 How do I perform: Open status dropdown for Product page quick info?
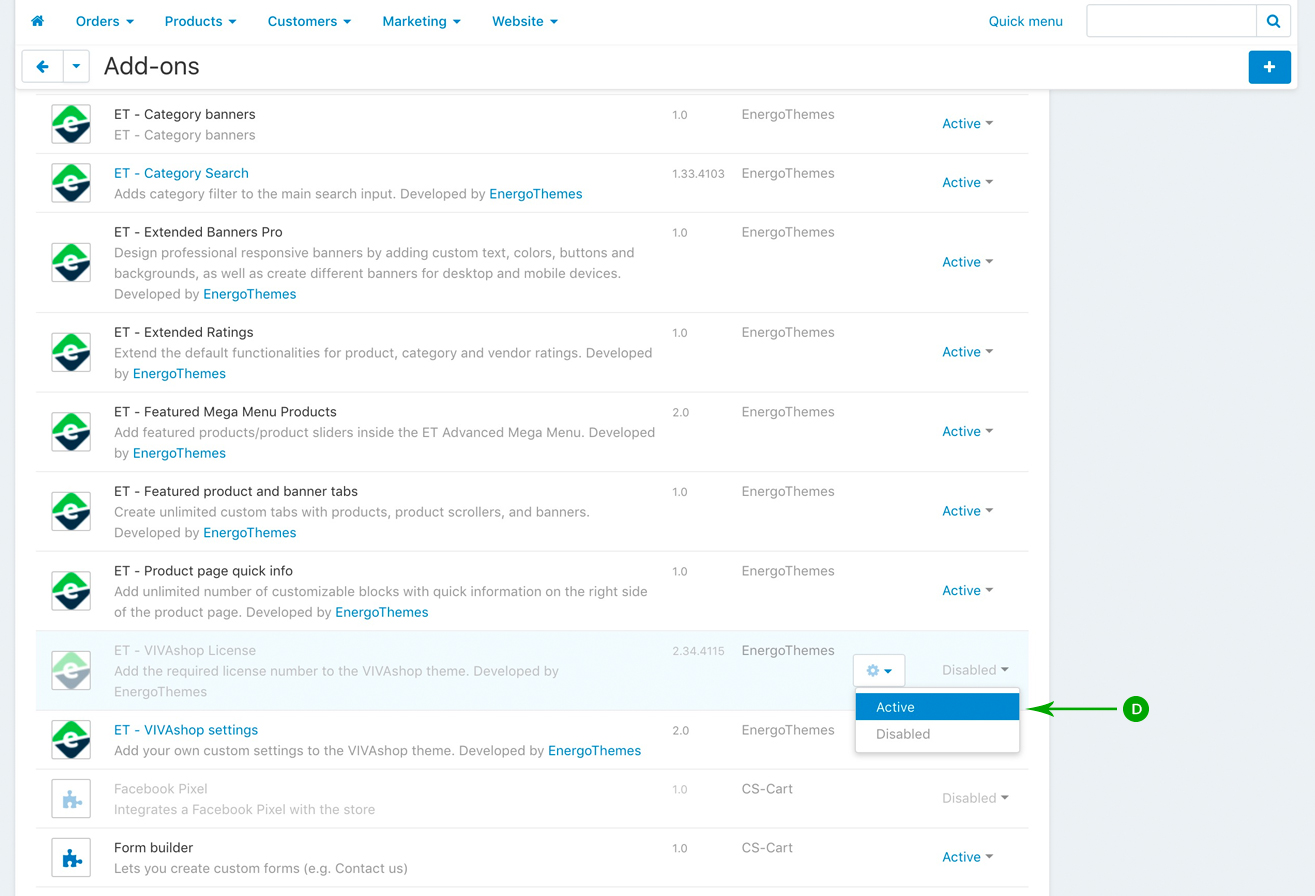967,591
